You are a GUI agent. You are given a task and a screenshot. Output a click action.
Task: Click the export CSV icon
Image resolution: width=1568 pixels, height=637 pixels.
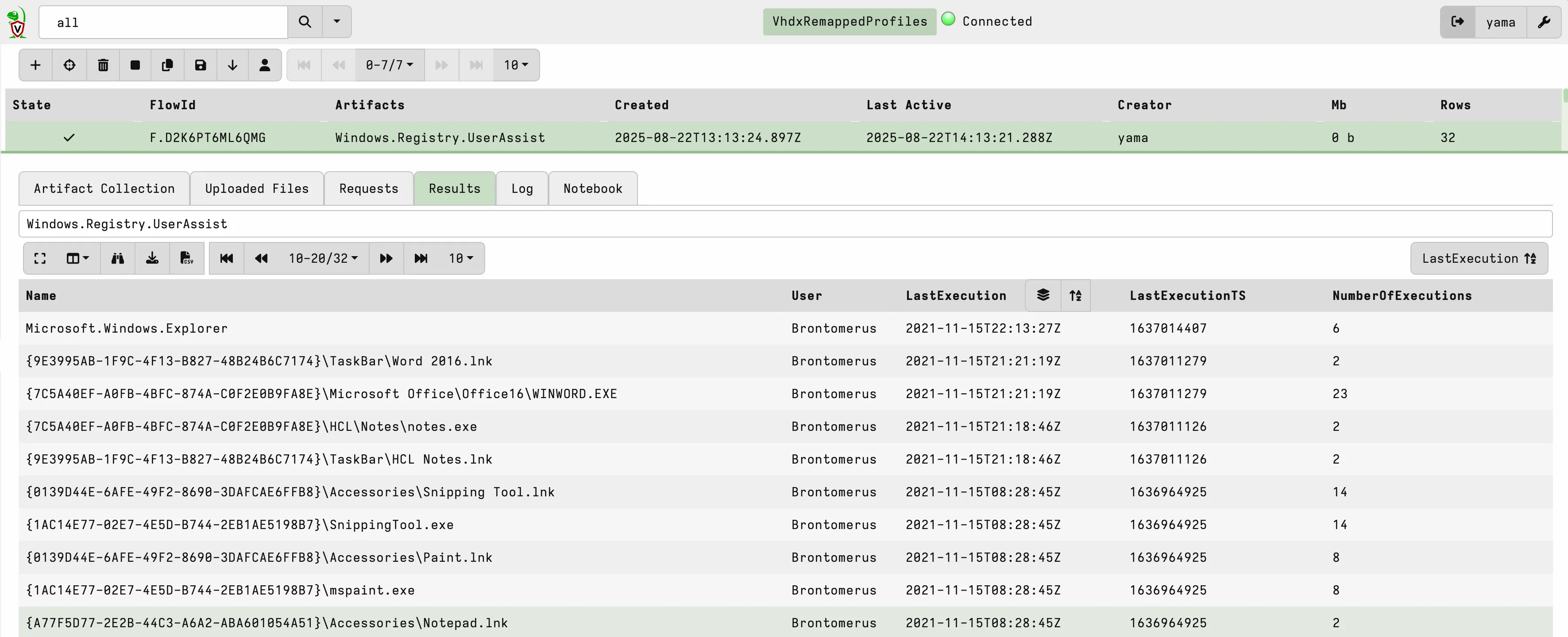[186, 259]
